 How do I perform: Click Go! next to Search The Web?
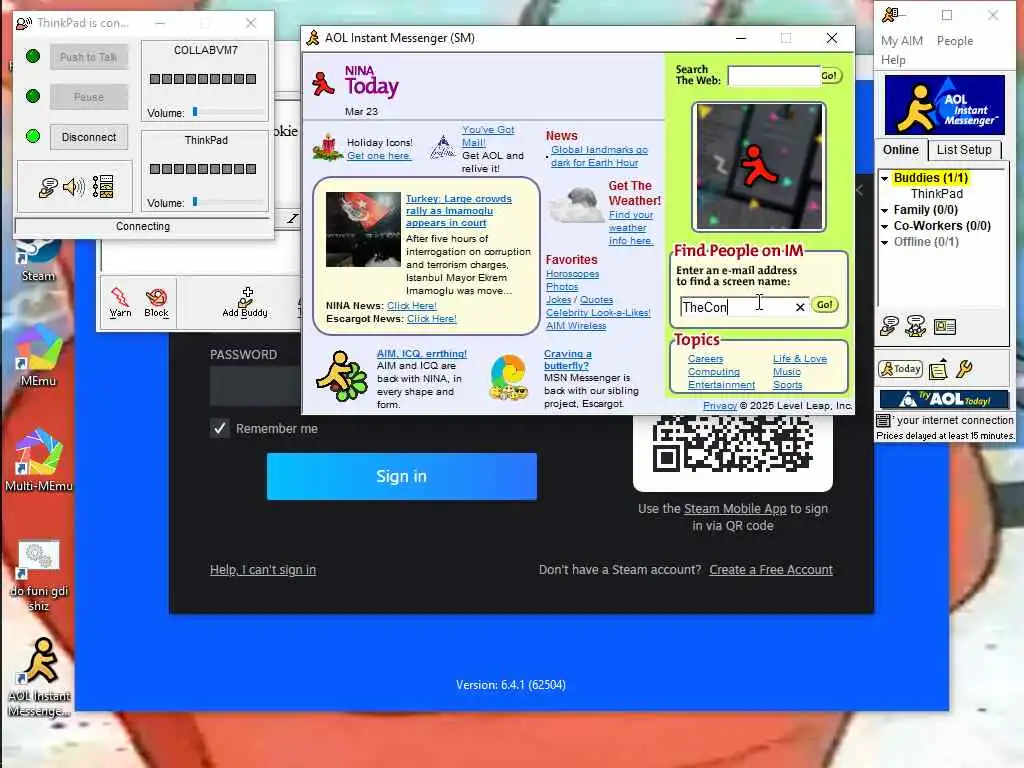[829, 76]
